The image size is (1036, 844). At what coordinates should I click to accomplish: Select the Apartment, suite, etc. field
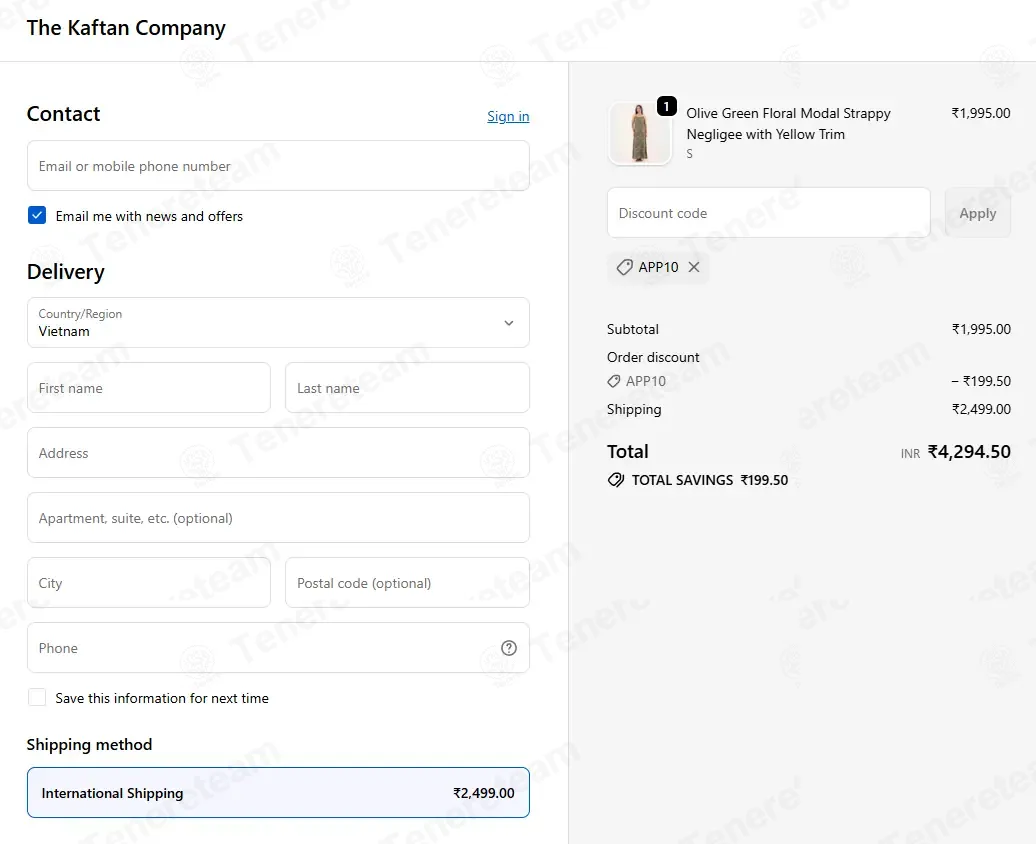point(278,518)
